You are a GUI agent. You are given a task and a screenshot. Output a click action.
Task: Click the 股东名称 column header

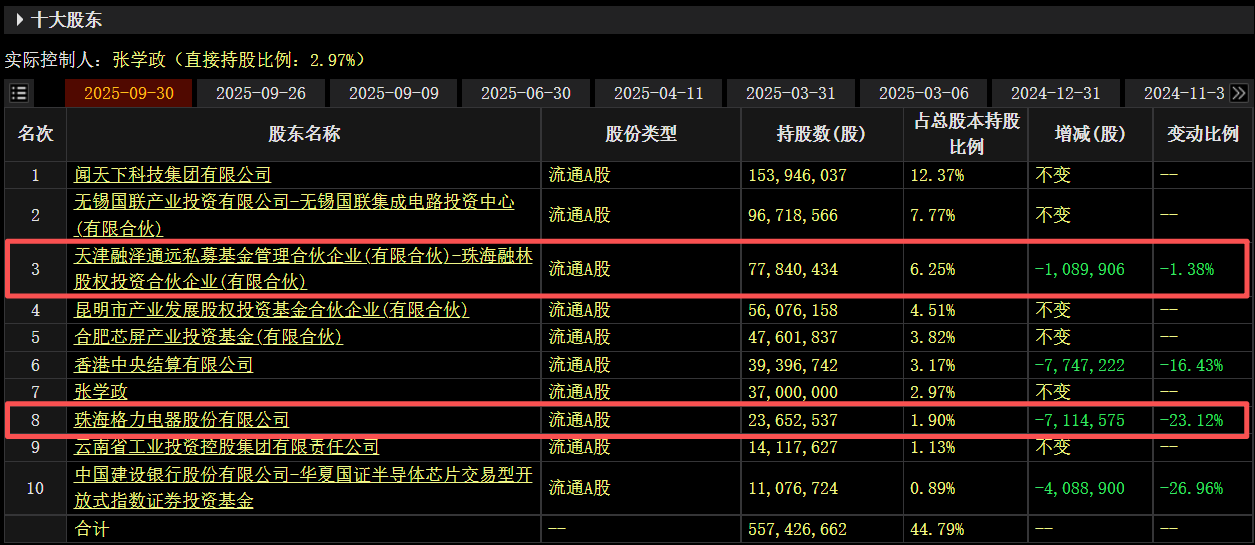(x=304, y=134)
